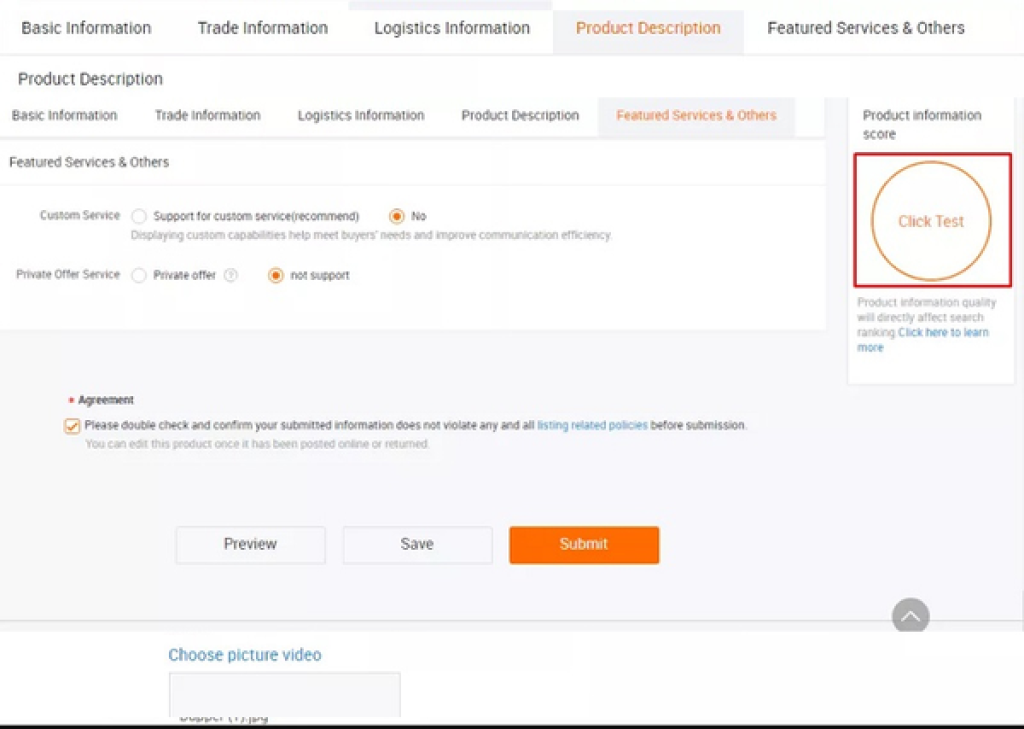1024x729 pixels.
Task: Open top Logistics Information tab
Action: pos(452,28)
